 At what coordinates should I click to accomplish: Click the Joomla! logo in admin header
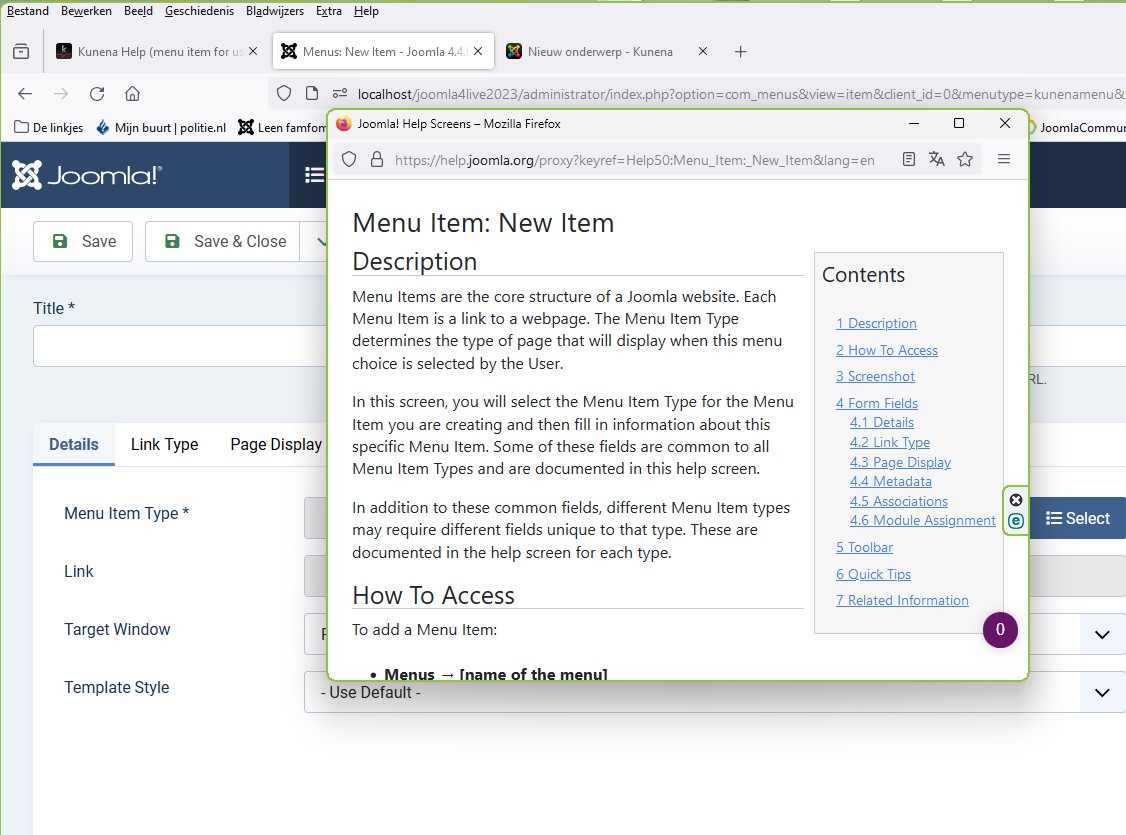point(87,175)
